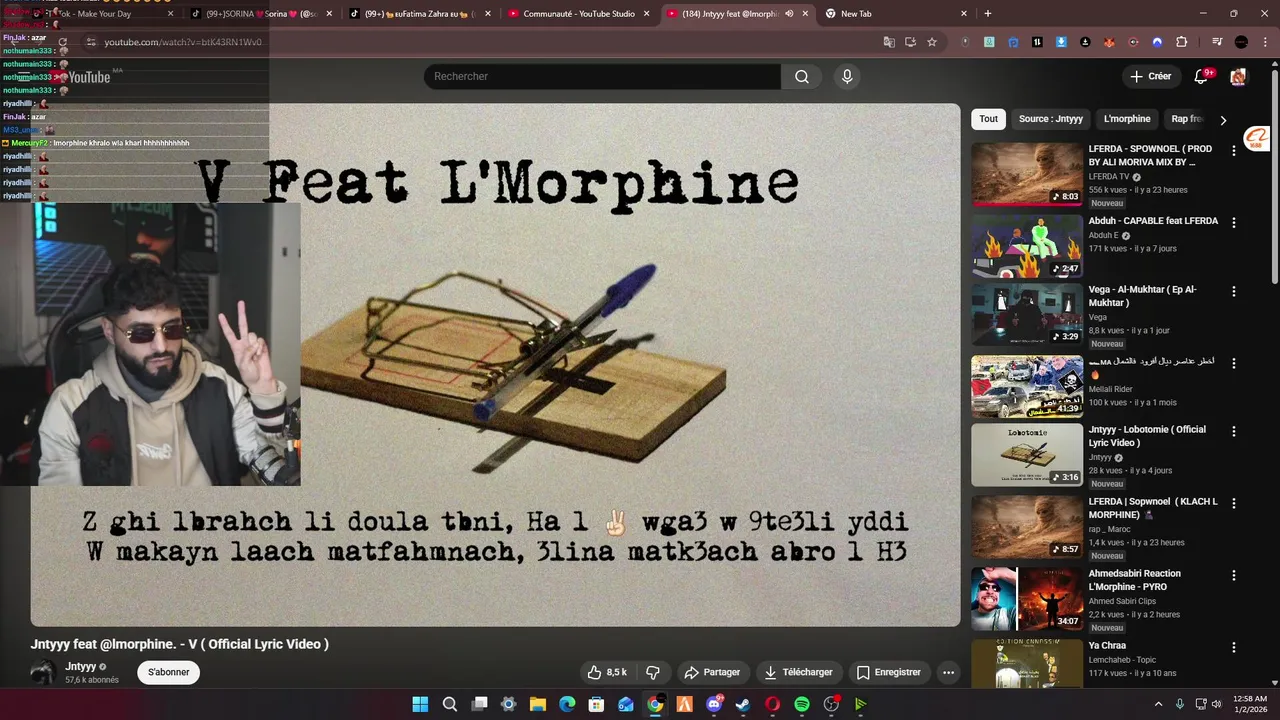Select the L'morphine filter chip
The image size is (1280, 720).
point(1127,119)
